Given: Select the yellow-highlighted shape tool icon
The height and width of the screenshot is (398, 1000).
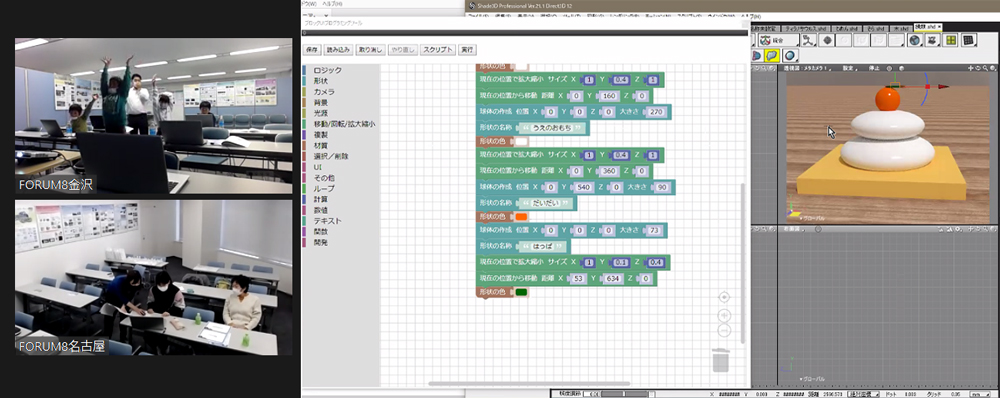Looking at the screenshot, I should (772, 55).
